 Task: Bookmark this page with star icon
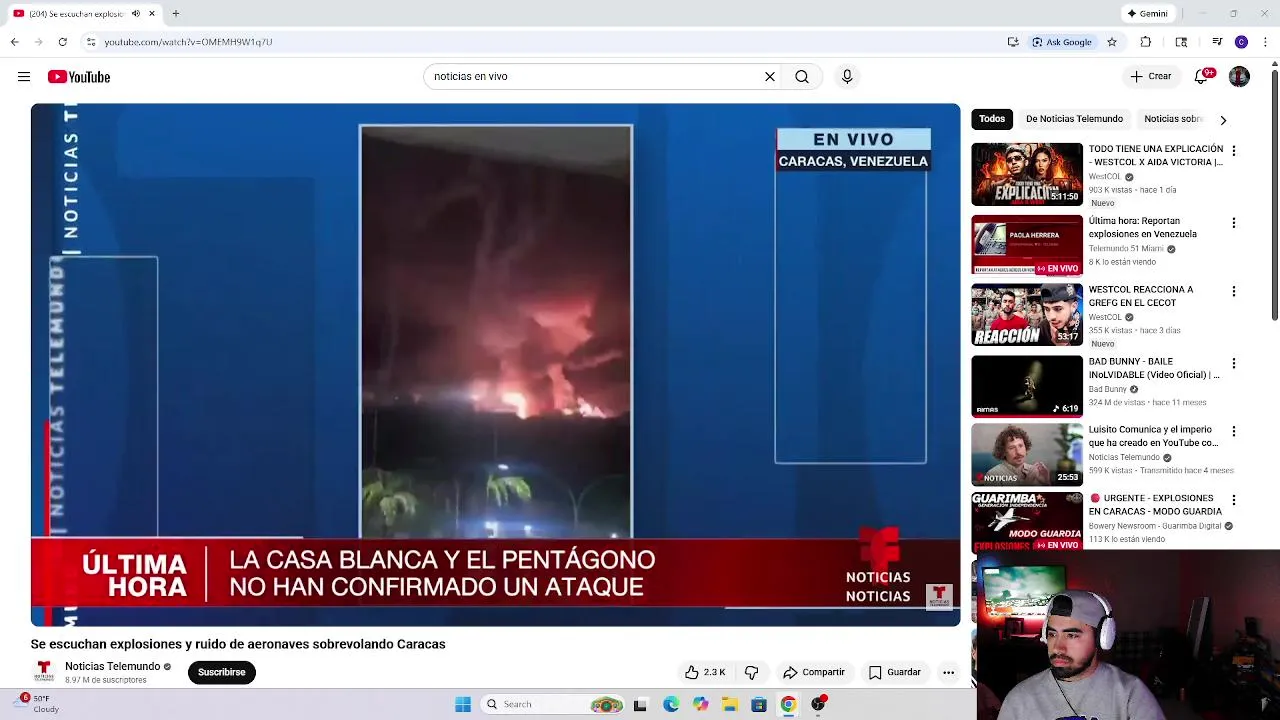pyautogui.click(x=1111, y=42)
